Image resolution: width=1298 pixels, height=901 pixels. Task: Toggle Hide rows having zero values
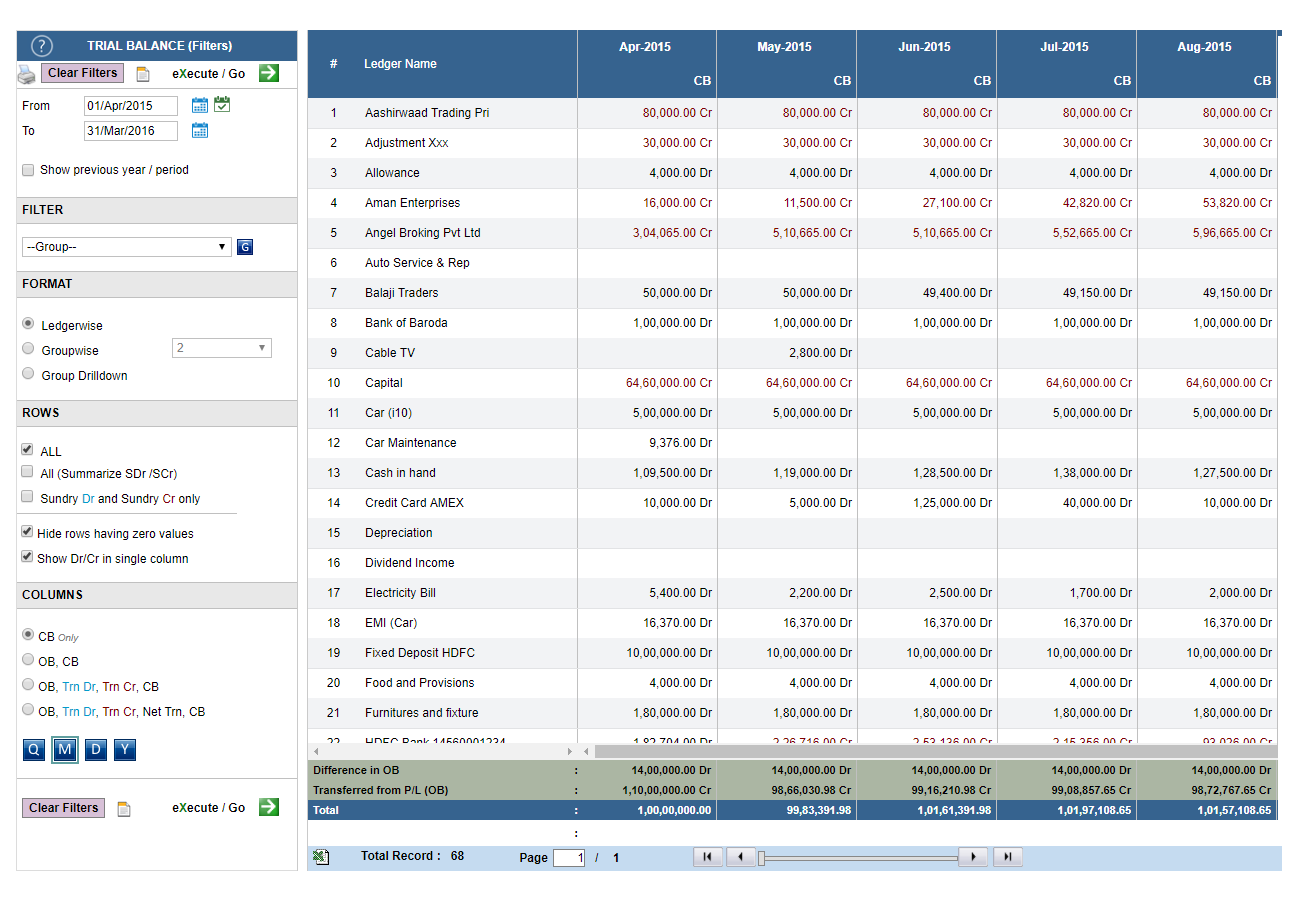(x=27, y=532)
